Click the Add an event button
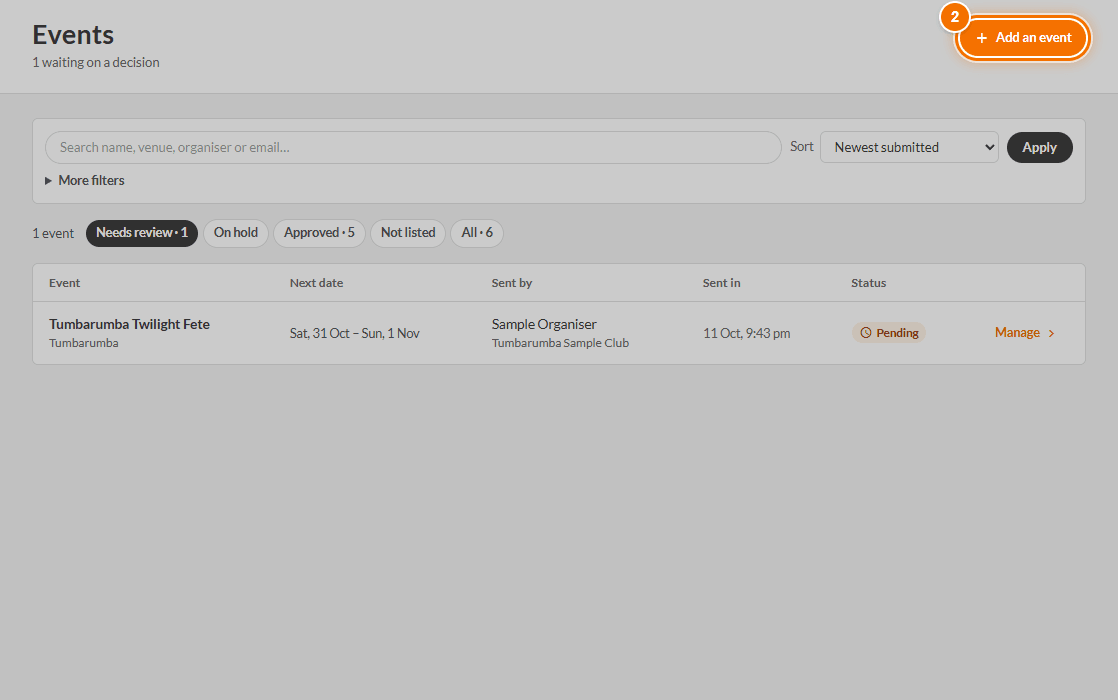The height and width of the screenshot is (700, 1118). [1023, 38]
